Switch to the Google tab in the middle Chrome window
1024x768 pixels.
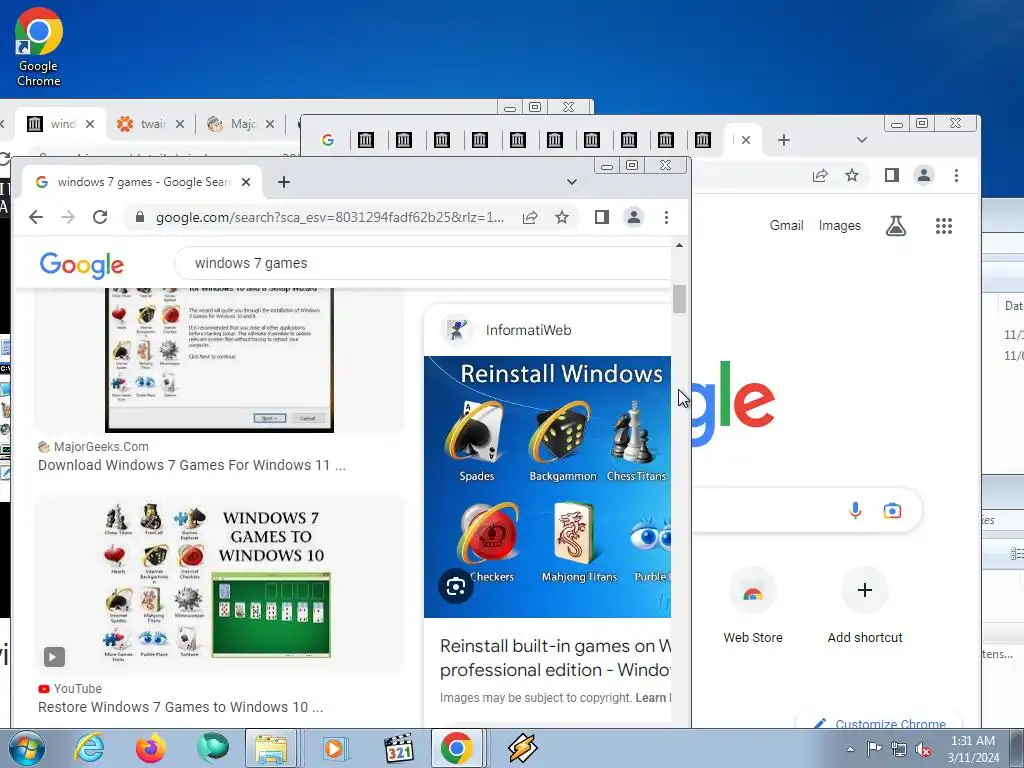click(x=328, y=140)
